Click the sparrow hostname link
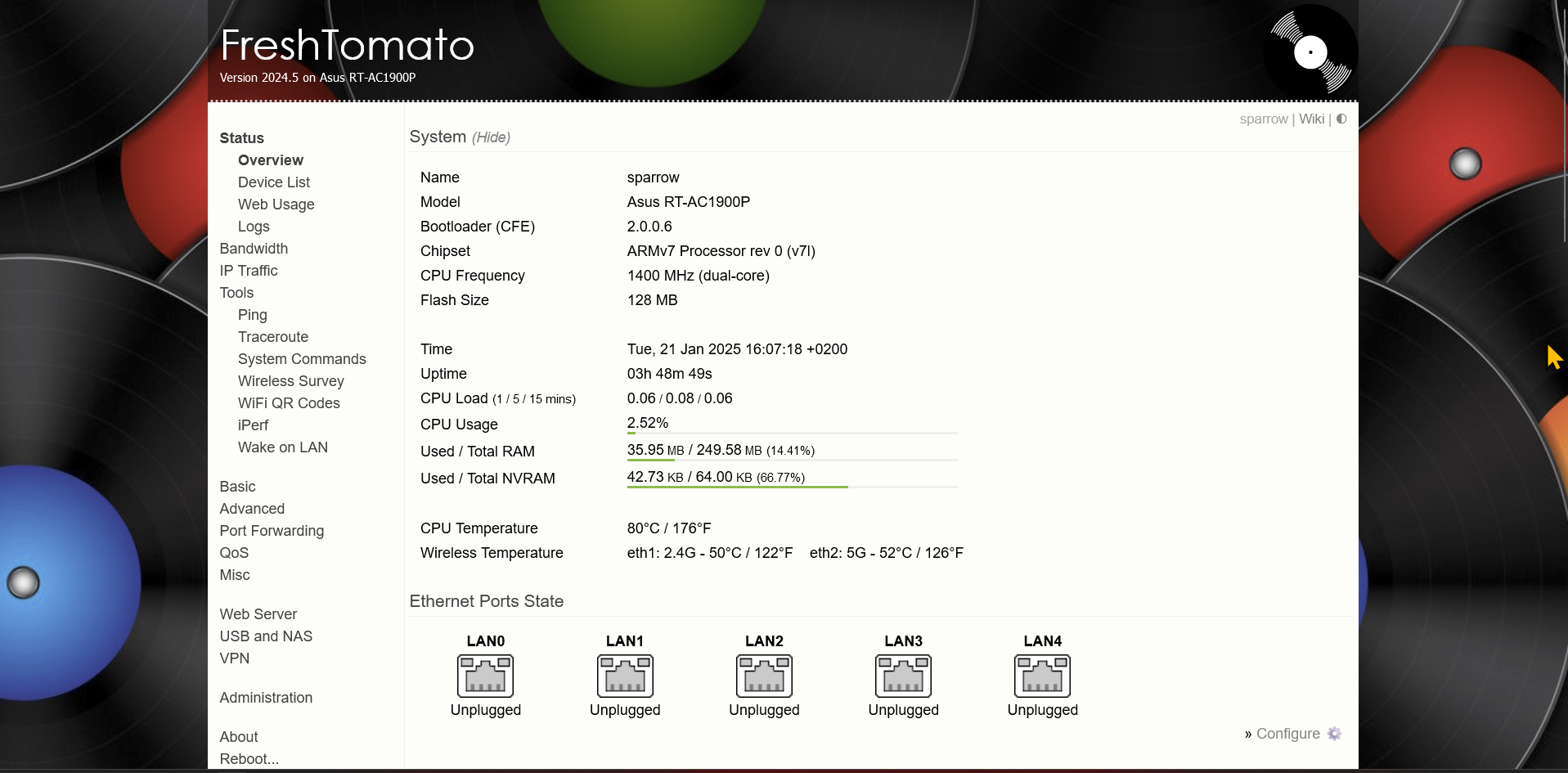The width and height of the screenshot is (1568, 773). (1263, 119)
